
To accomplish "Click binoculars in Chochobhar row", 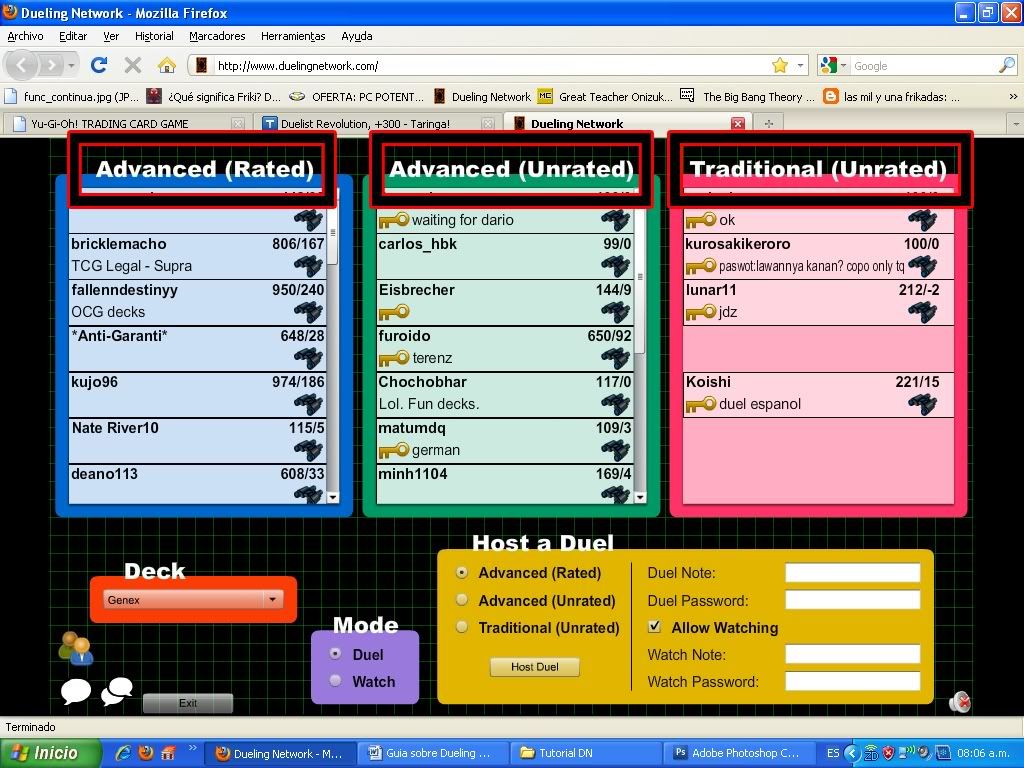I will 615,404.
